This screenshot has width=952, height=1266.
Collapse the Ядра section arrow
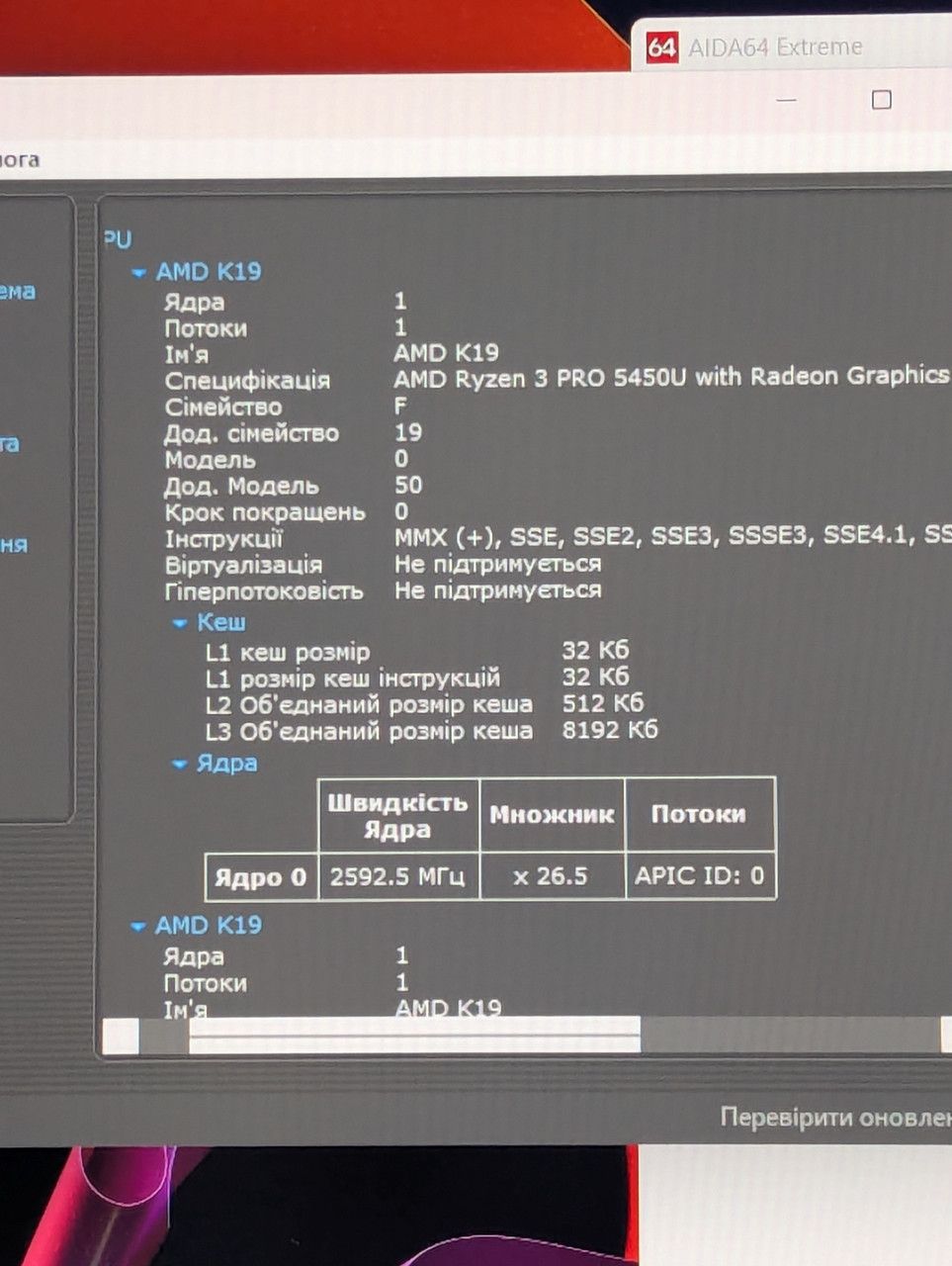coord(180,764)
